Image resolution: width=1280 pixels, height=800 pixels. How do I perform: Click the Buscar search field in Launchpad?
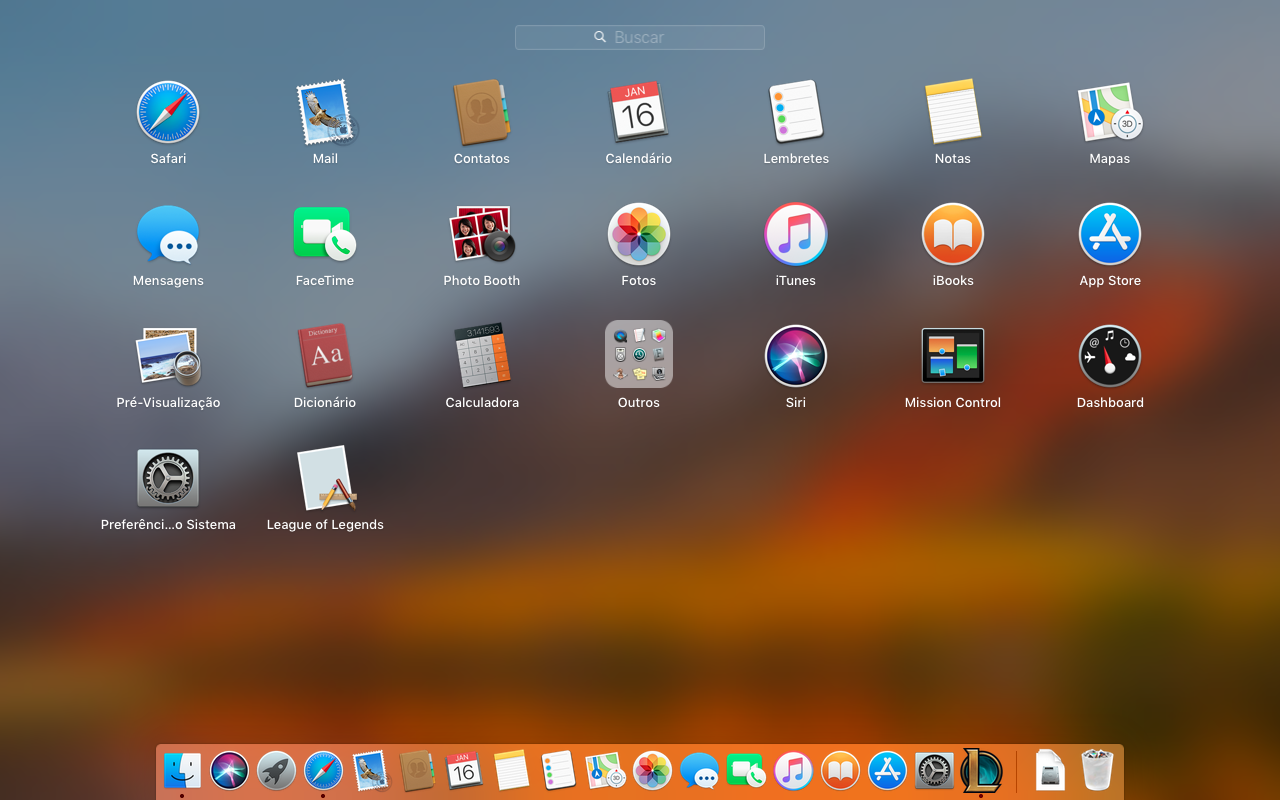point(640,37)
